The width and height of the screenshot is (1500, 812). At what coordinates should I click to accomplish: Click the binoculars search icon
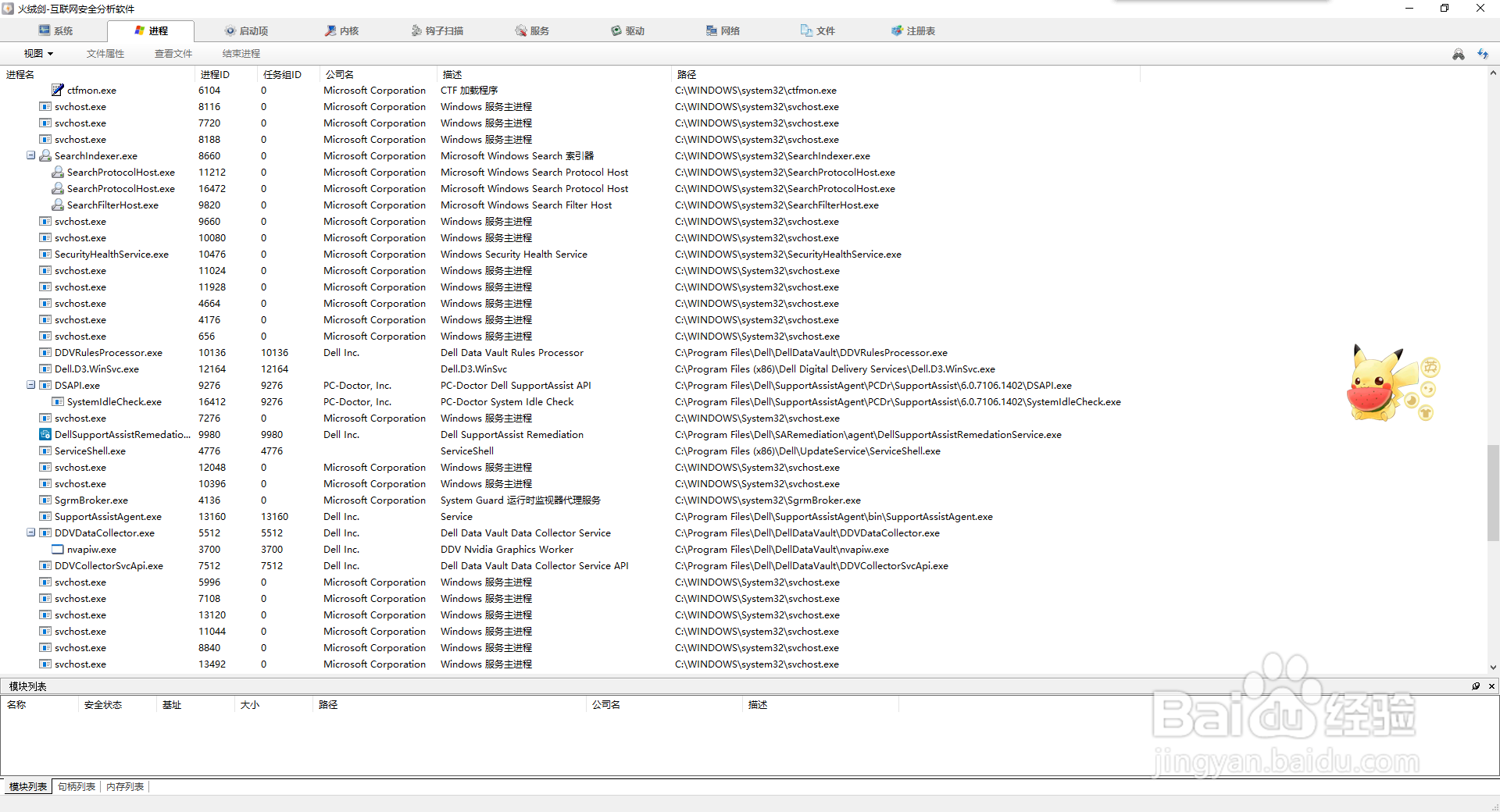click(1458, 54)
